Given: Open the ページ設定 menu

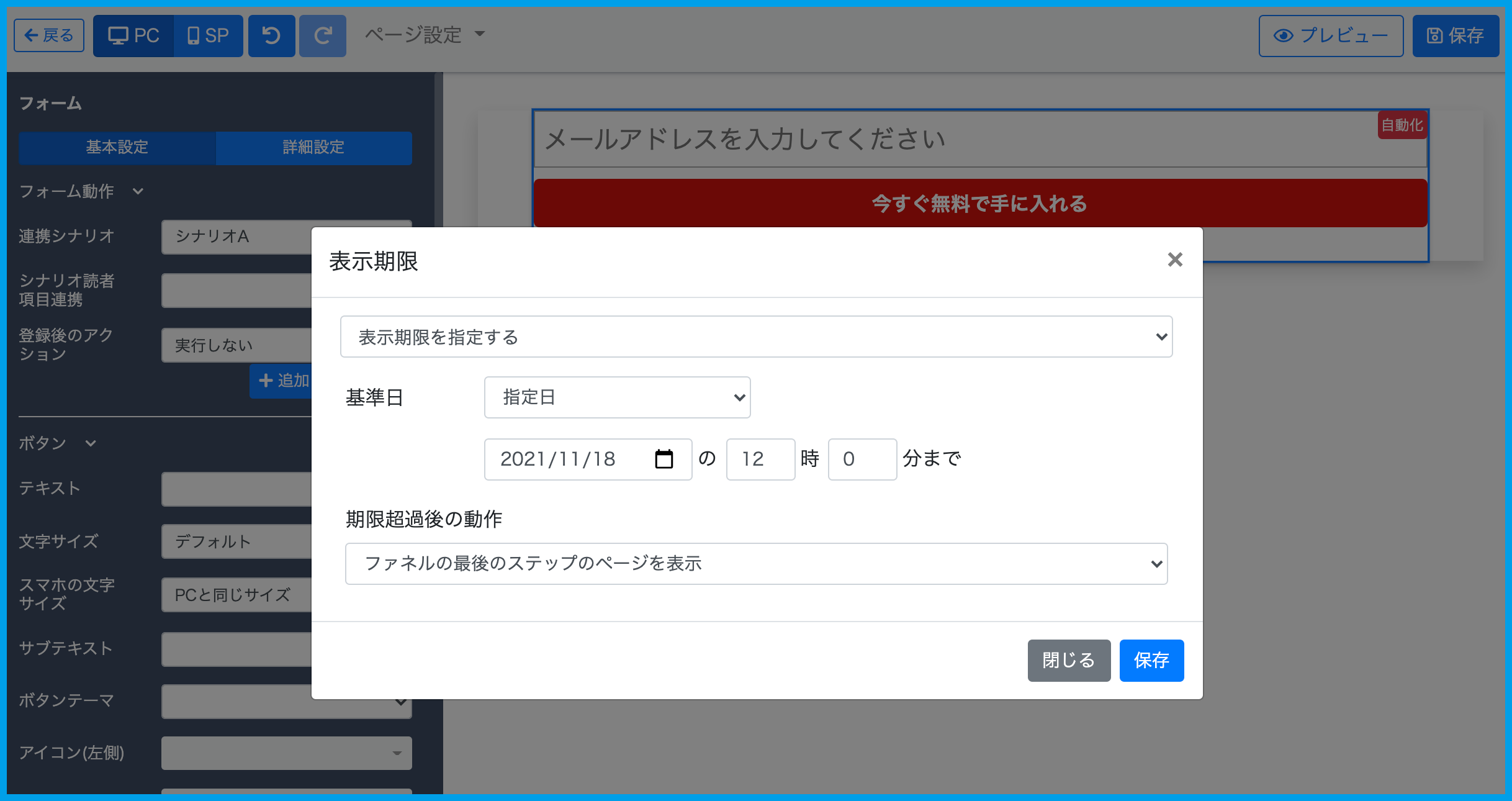Looking at the screenshot, I should (425, 35).
